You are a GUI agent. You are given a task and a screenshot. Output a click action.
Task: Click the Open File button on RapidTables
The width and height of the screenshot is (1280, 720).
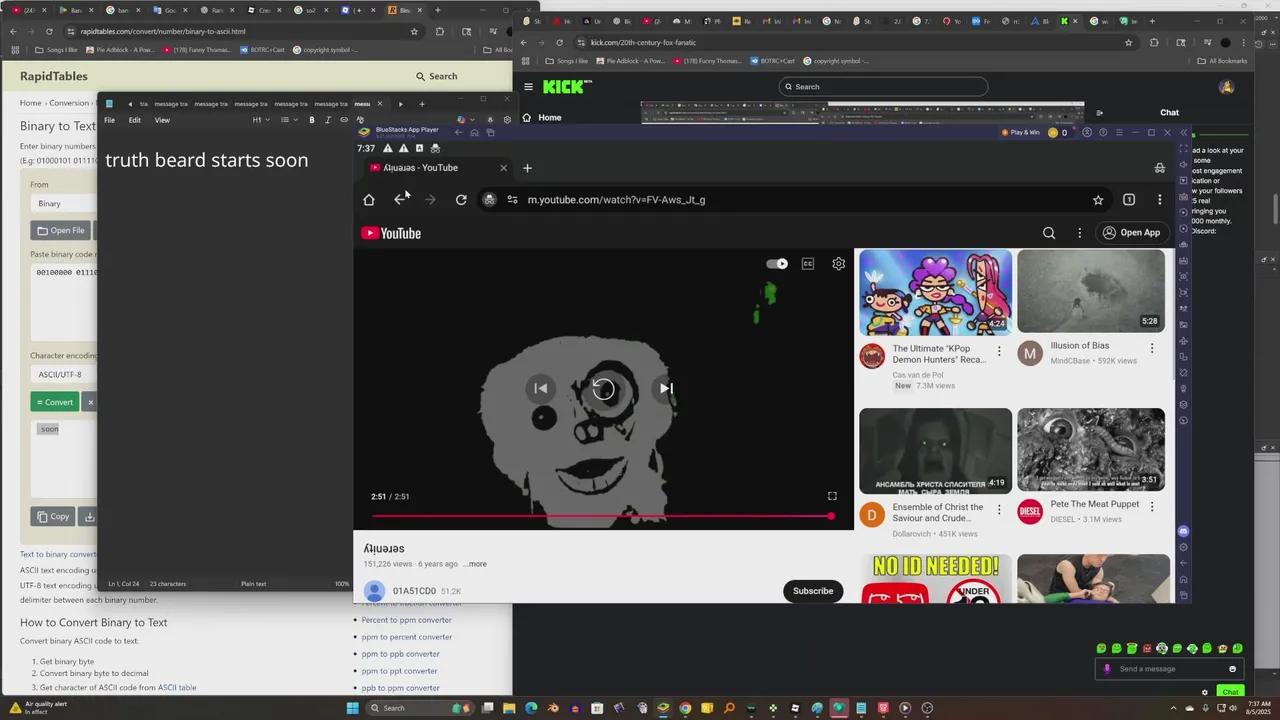pyautogui.click(x=60, y=230)
